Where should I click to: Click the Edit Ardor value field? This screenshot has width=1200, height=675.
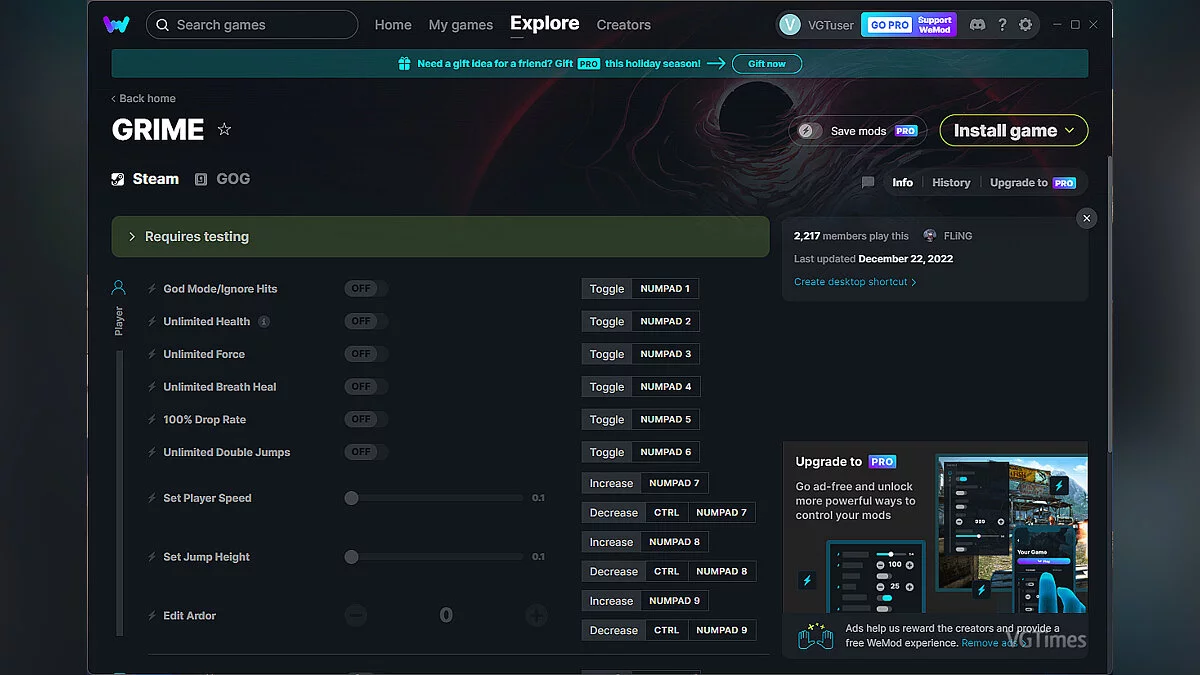click(x=446, y=616)
